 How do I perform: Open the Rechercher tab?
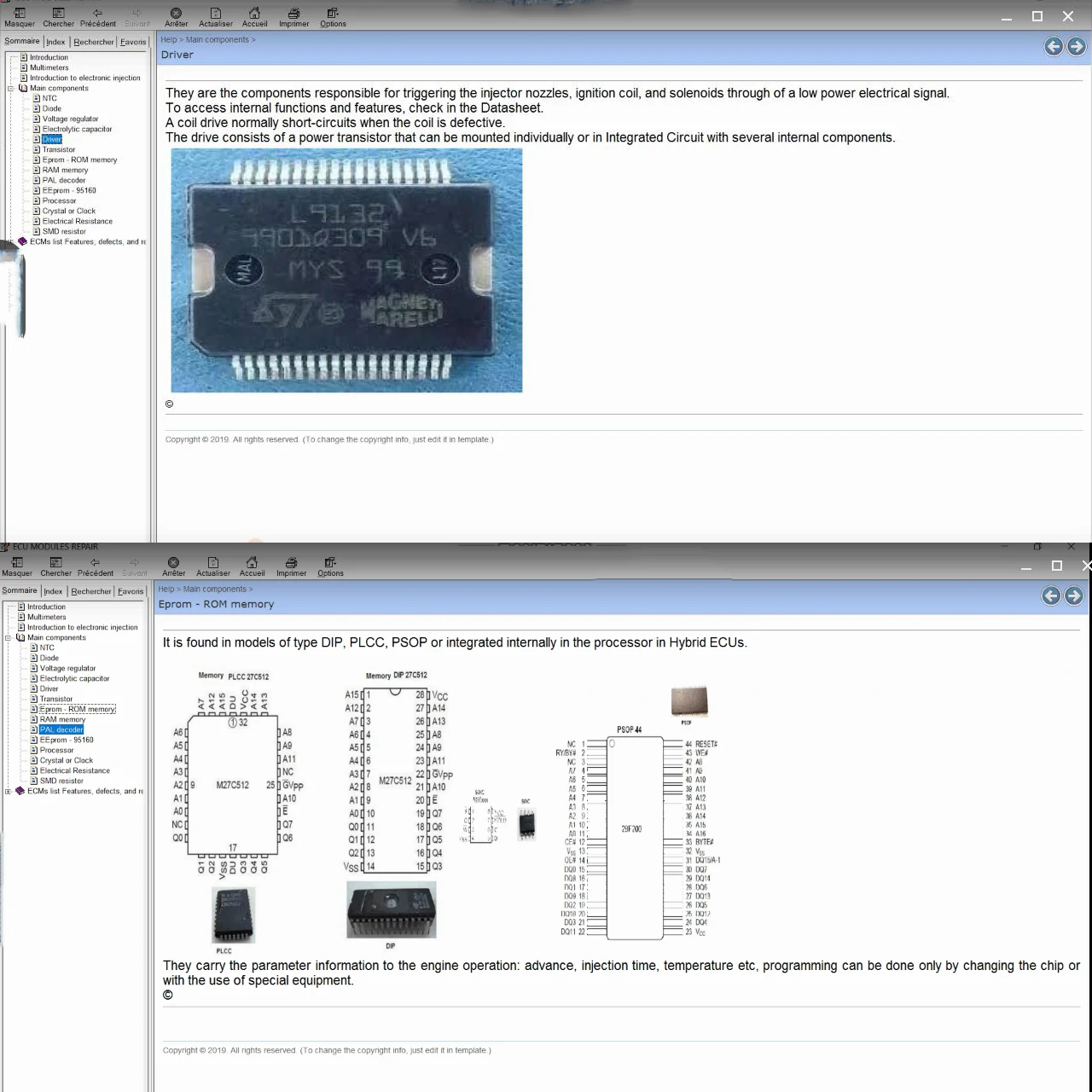pos(93,41)
